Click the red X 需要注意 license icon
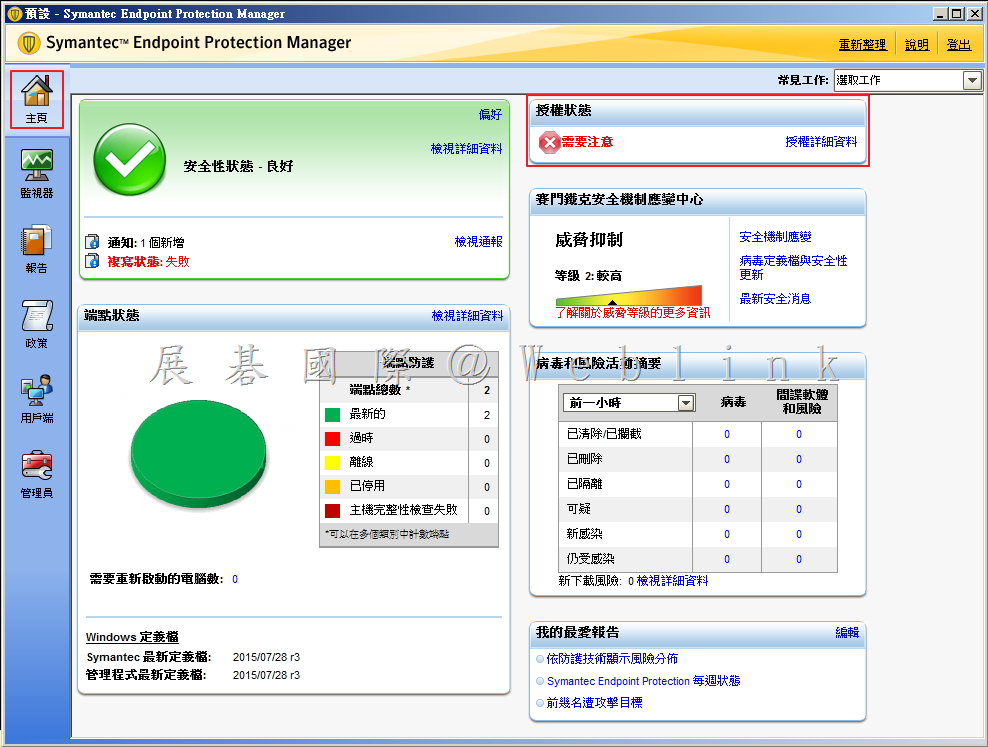Viewport: 988px width, 747px height. pyautogui.click(x=550, y=143)
